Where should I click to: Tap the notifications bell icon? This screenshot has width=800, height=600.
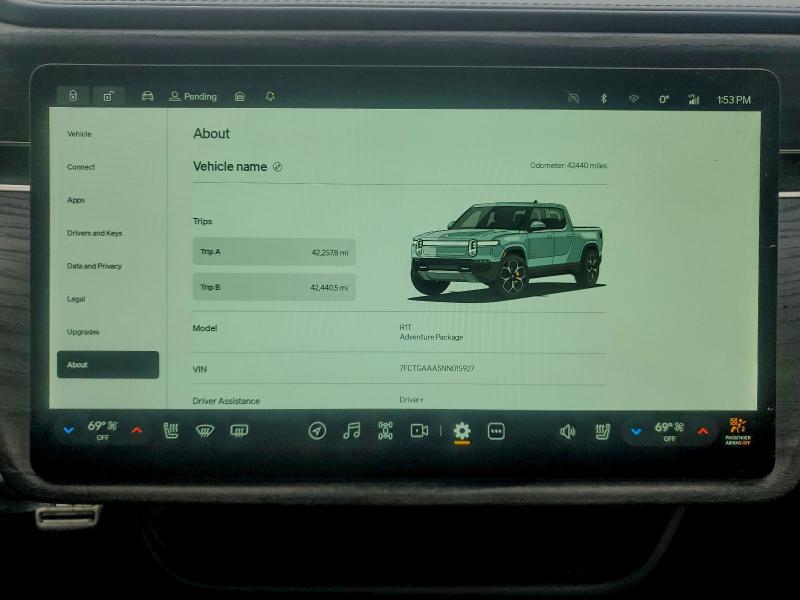pos(270,97)
